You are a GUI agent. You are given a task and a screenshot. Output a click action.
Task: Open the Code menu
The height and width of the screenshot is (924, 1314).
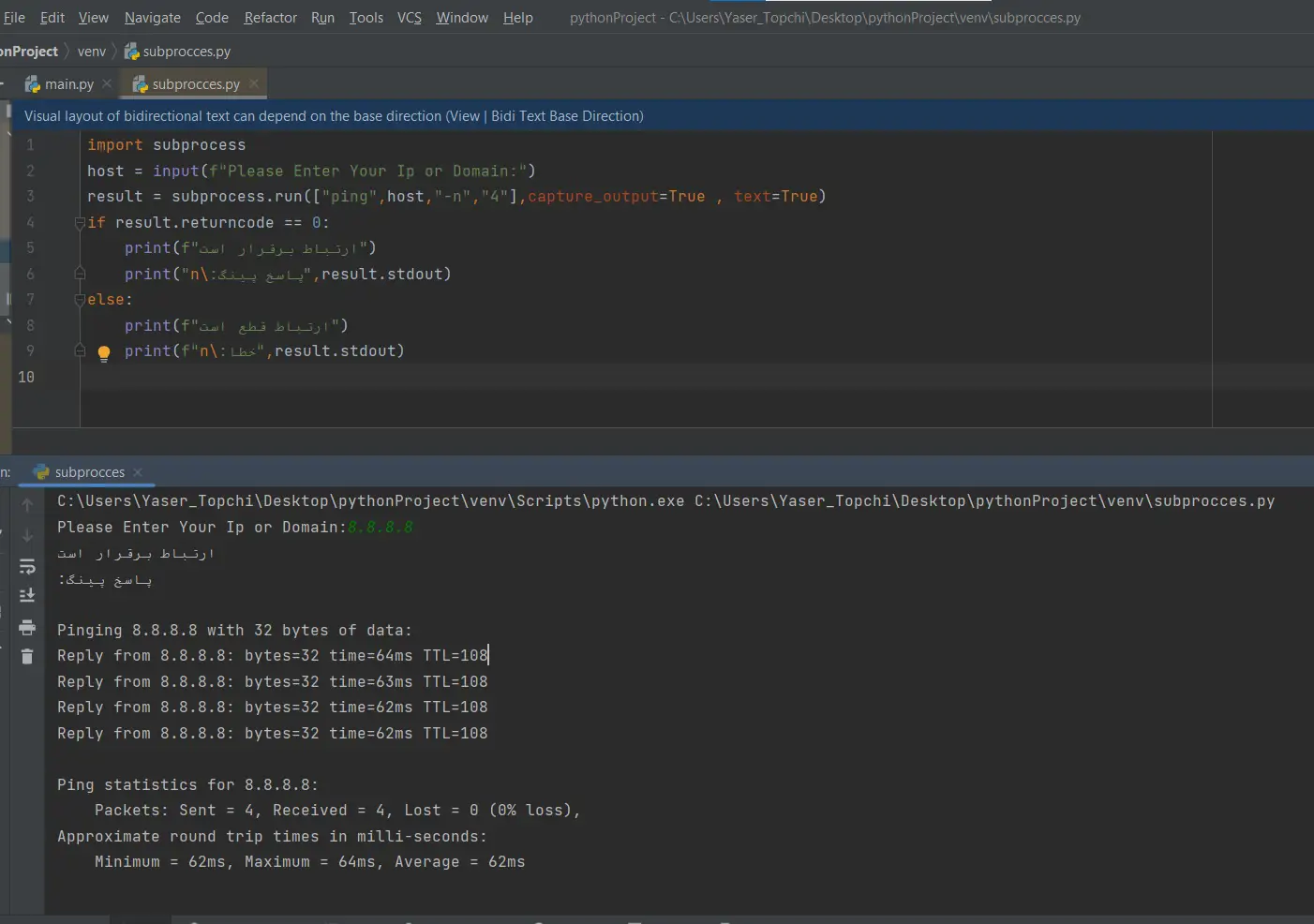pyautogui.click(x=212, y=18)
